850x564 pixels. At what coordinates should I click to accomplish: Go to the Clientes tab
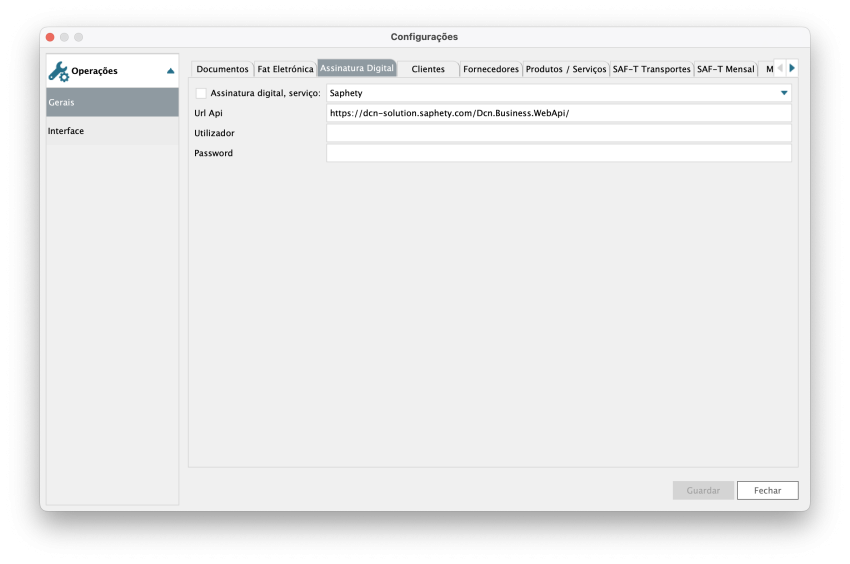[428, 69]
